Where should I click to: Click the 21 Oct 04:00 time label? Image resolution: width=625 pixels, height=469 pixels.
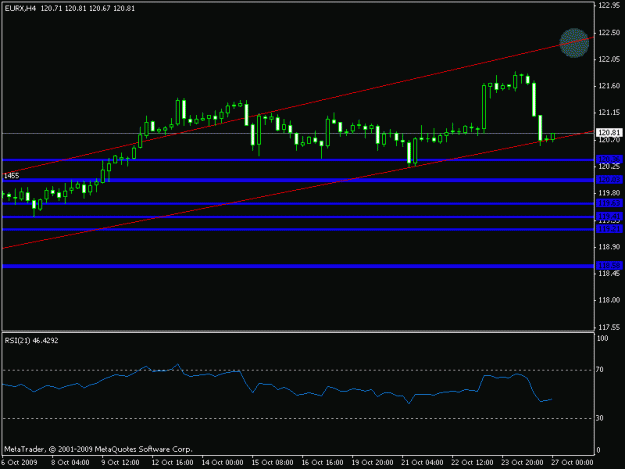coord(423,463)
